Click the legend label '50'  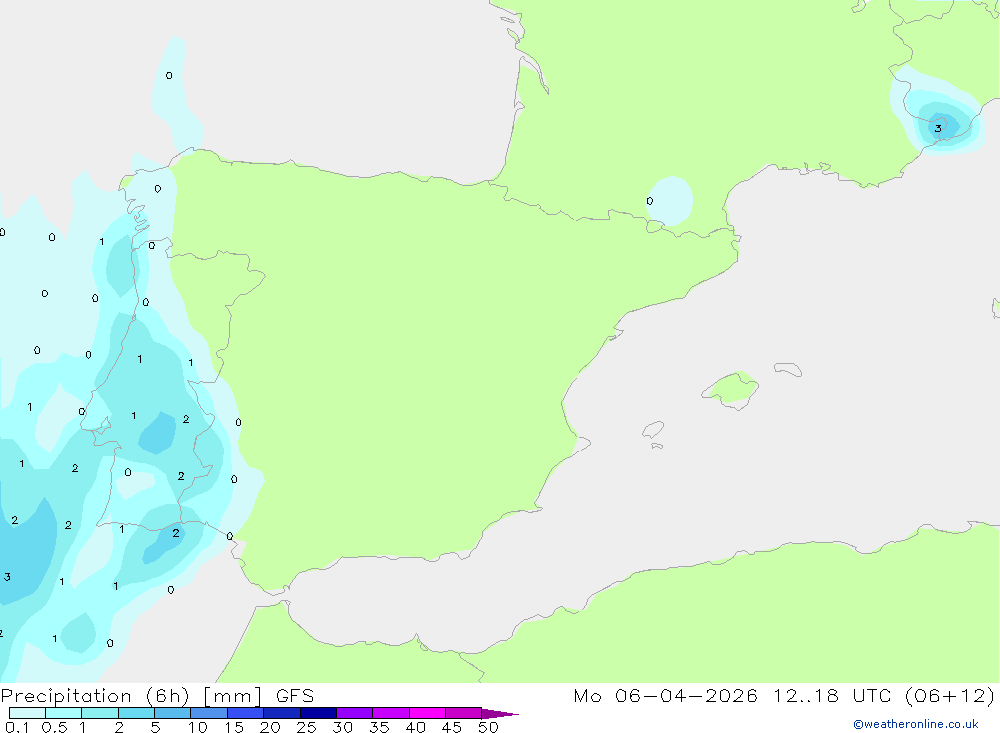(x=488, y=727)
